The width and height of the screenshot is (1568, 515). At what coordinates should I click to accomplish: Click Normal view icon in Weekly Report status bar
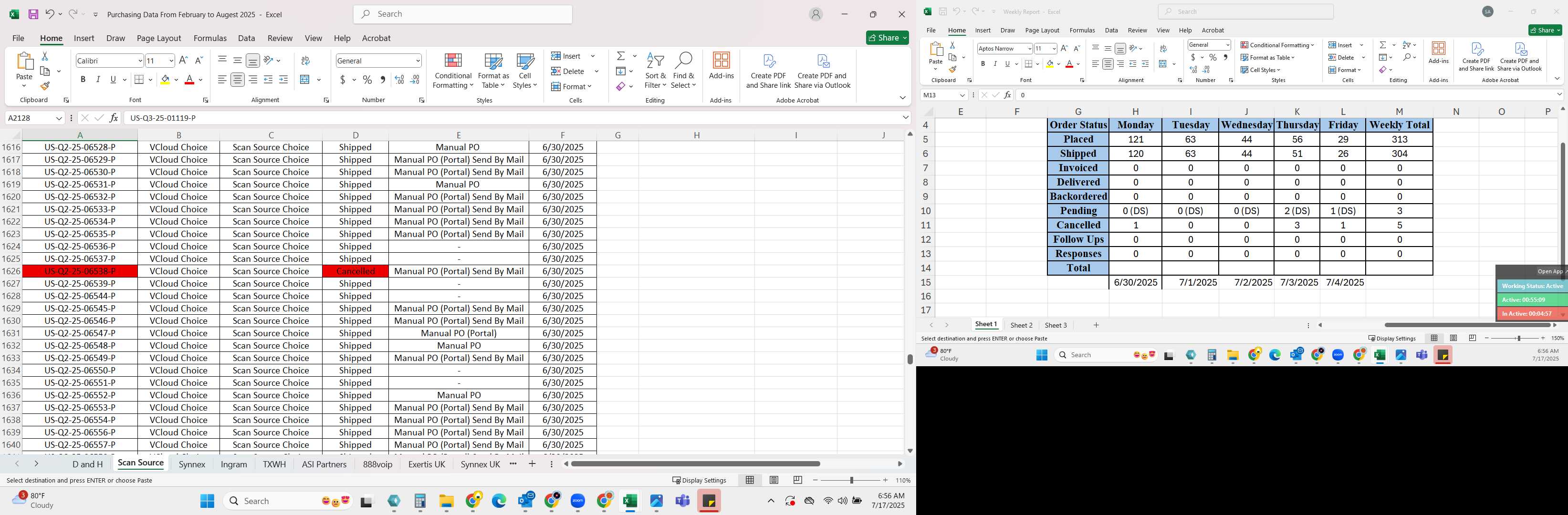click(x=1434, y=338)
